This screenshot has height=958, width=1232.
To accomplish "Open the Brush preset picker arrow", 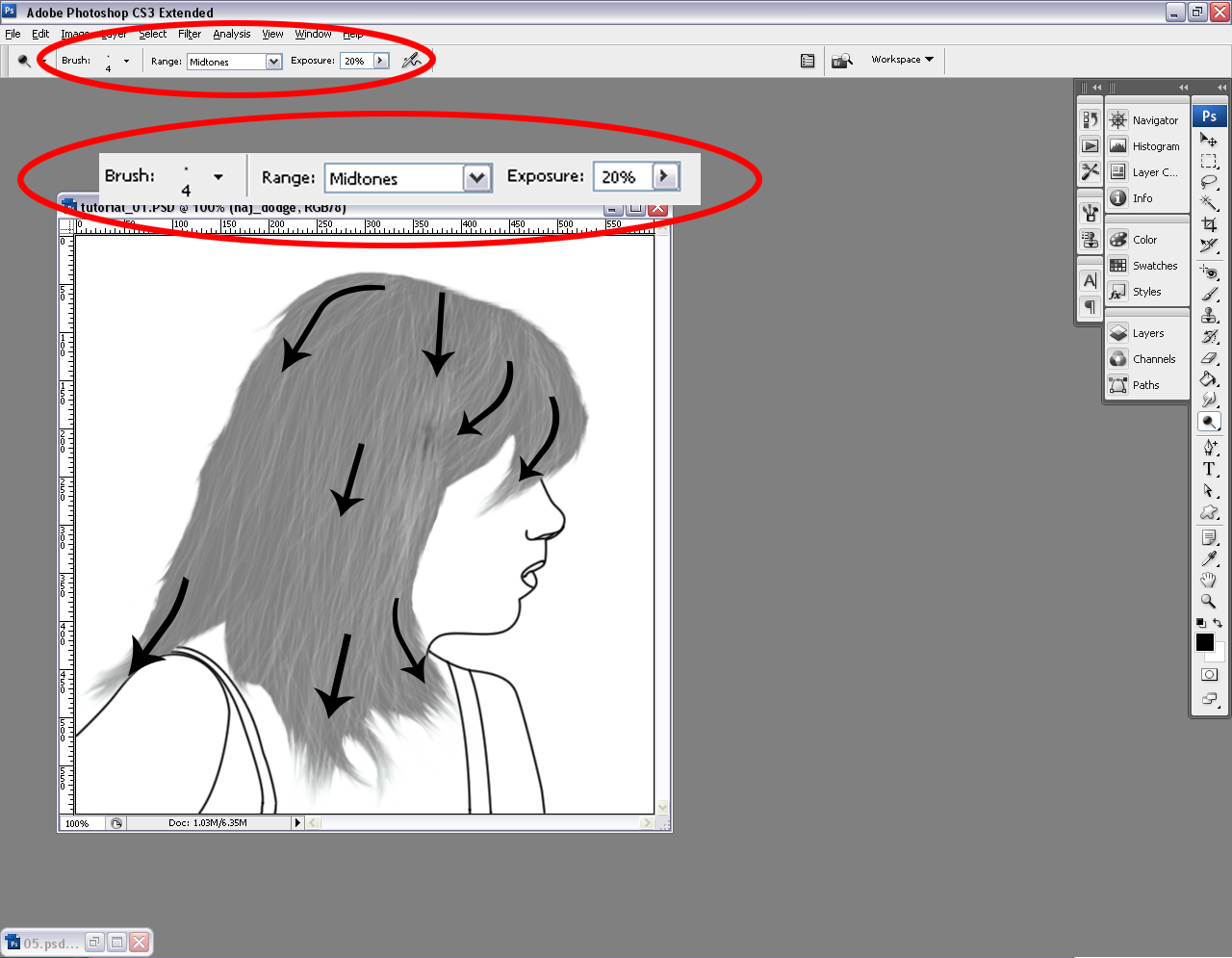I will coord(126,61).
